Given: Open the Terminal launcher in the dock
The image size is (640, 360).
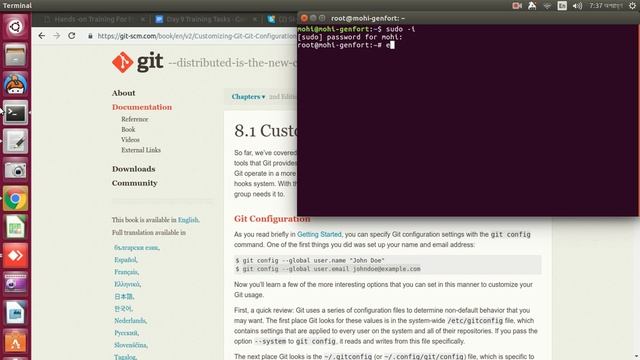Looking at the screenshot, I should [x=16, y=113].
